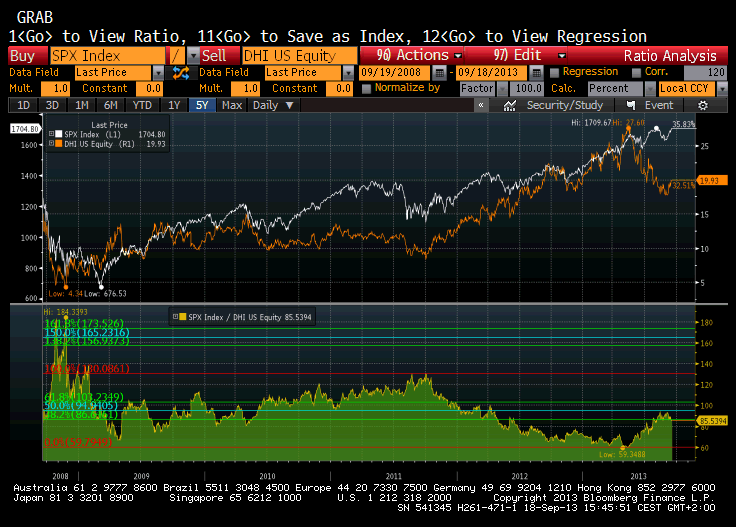
Task: Click the Event flag icon
Action: (x=631, y=105)
